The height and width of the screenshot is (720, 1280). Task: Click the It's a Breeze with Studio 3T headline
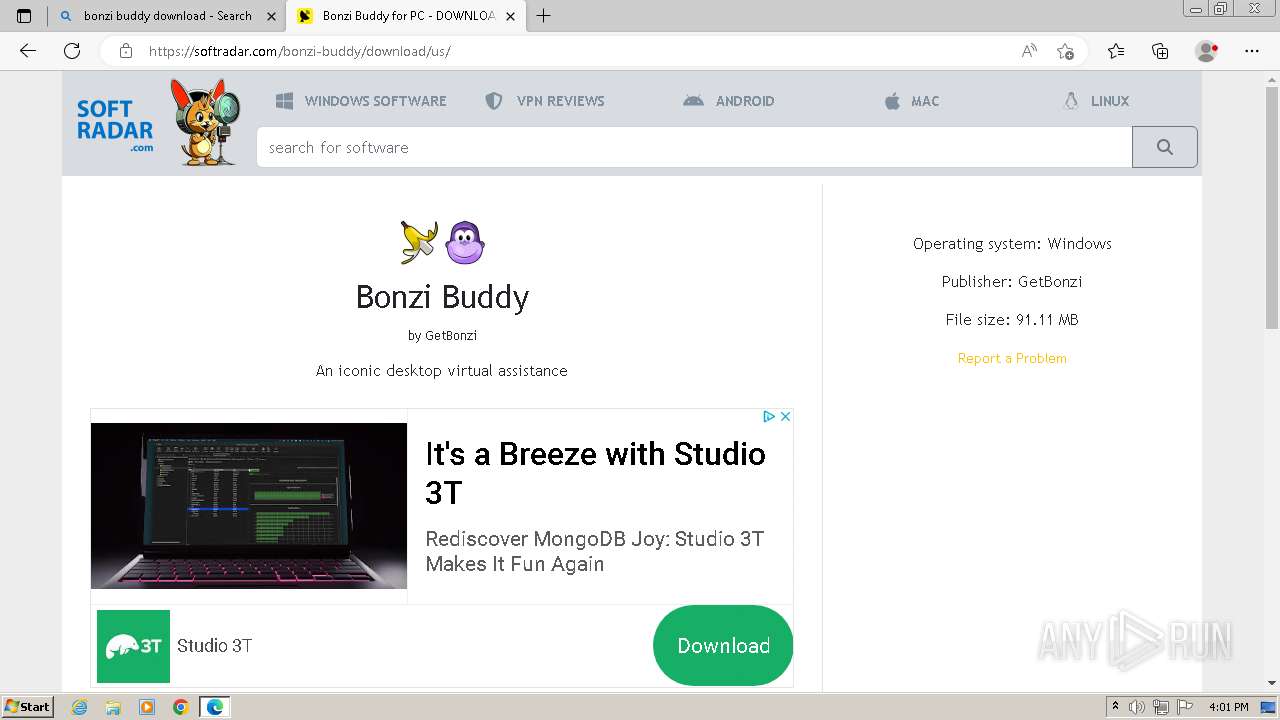point(596,473)
